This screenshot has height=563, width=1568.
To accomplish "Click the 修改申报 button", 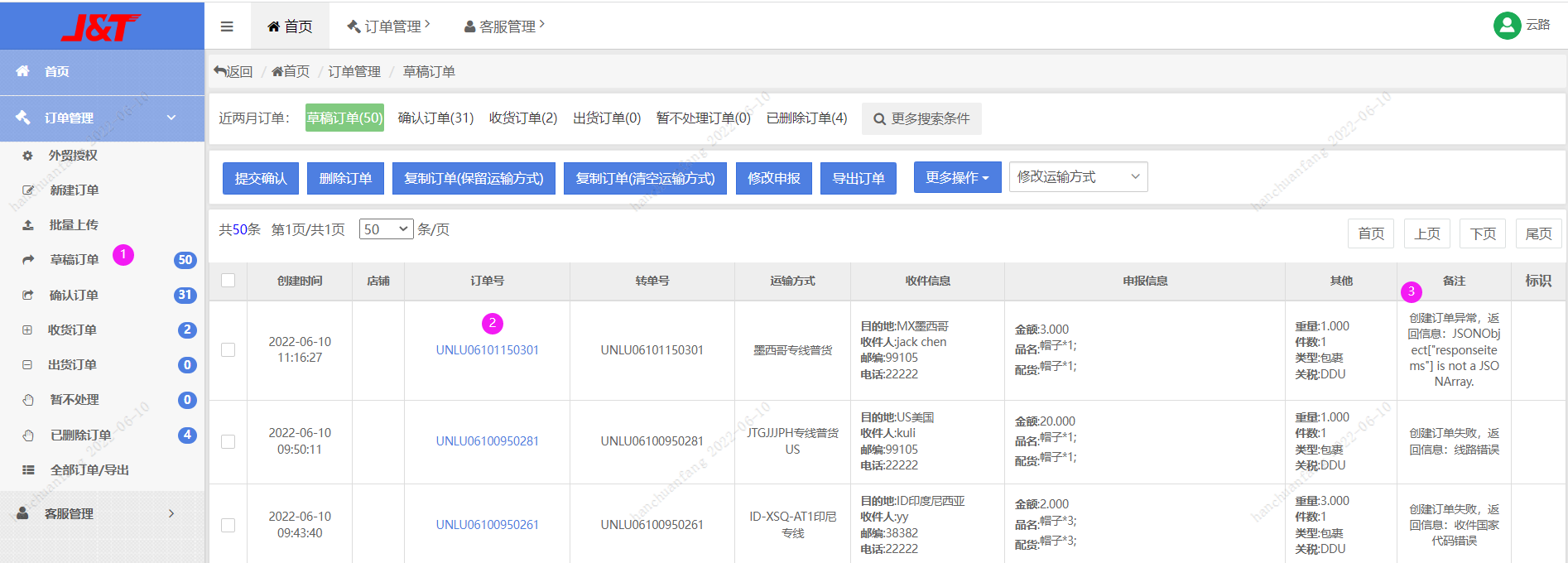I will (774, 178).
